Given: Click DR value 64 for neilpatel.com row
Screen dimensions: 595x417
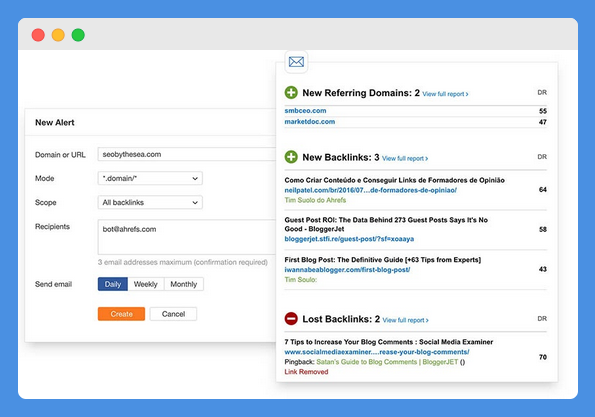Looking at the screenshot, I should [543, 189].
